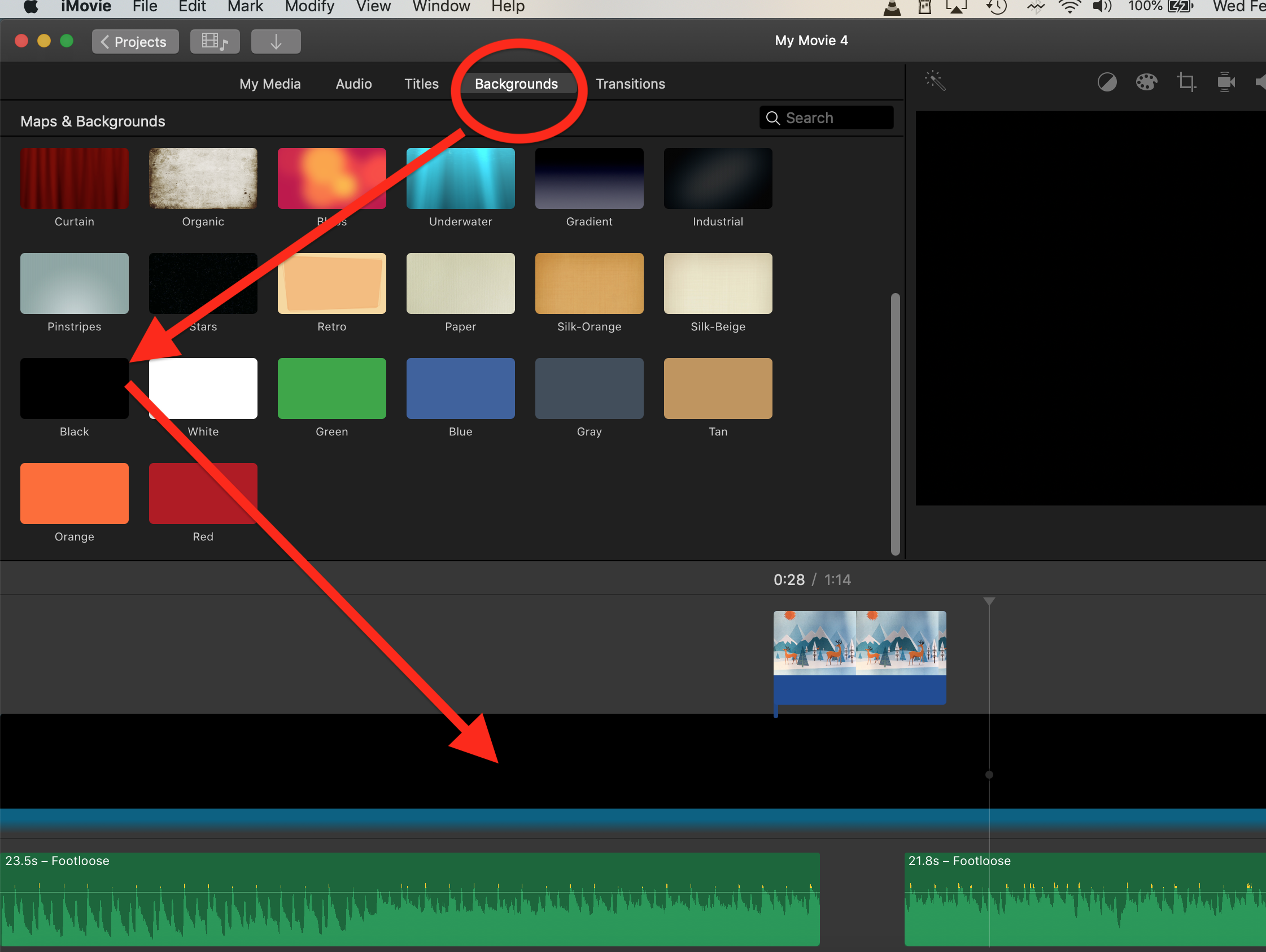
Task: Toggle the media library browser button
Action: pos(215,42)
